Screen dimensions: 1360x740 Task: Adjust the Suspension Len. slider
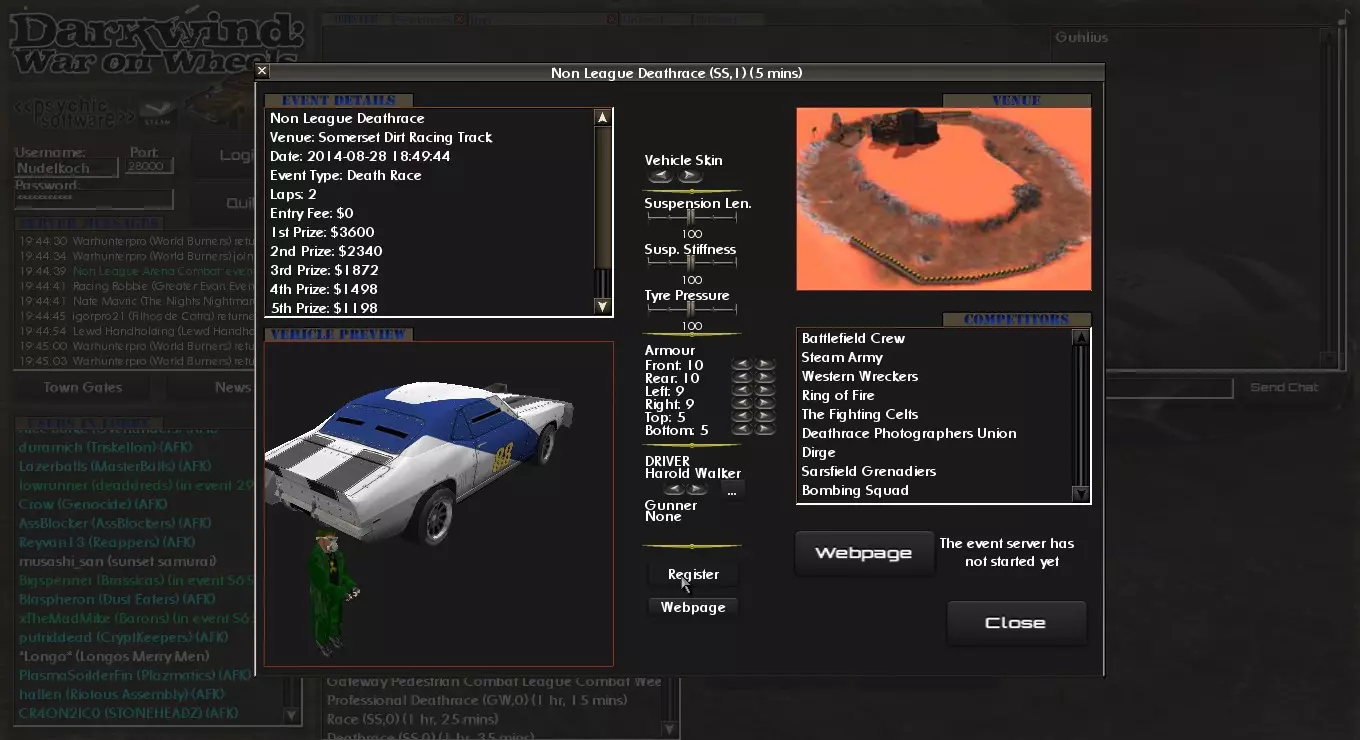coord(692,217)
